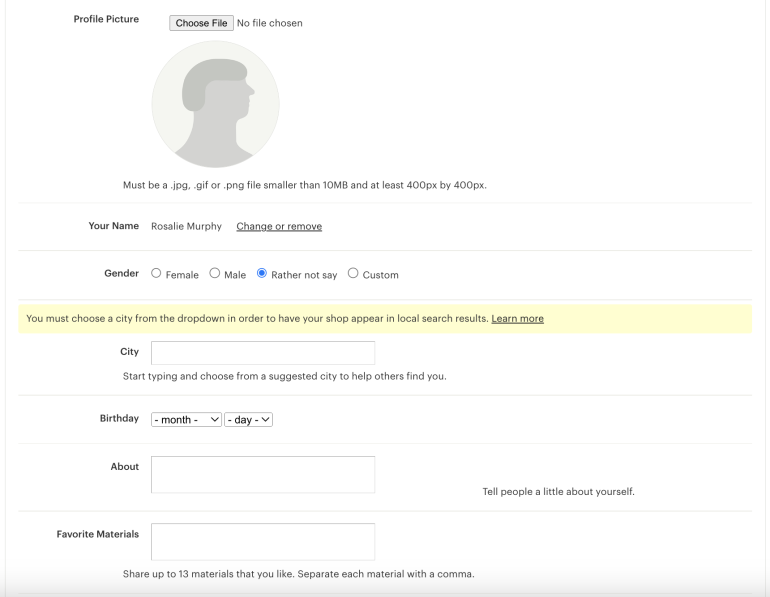770x597 pixels.
Task: Open the 'Learn more' link in yellow notice
Action: tap(517, 318)
